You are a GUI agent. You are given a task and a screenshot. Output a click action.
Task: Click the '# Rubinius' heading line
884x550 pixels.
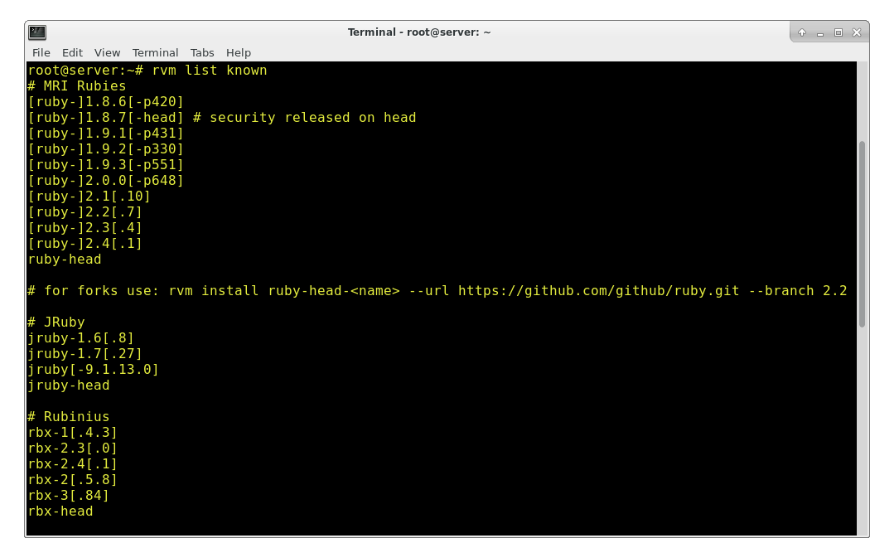(x=68, y=416)
